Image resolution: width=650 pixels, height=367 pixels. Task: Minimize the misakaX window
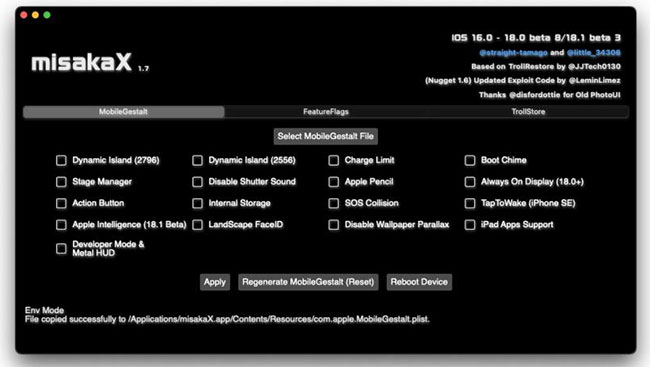pyautogui.click(x=35, y=15)
